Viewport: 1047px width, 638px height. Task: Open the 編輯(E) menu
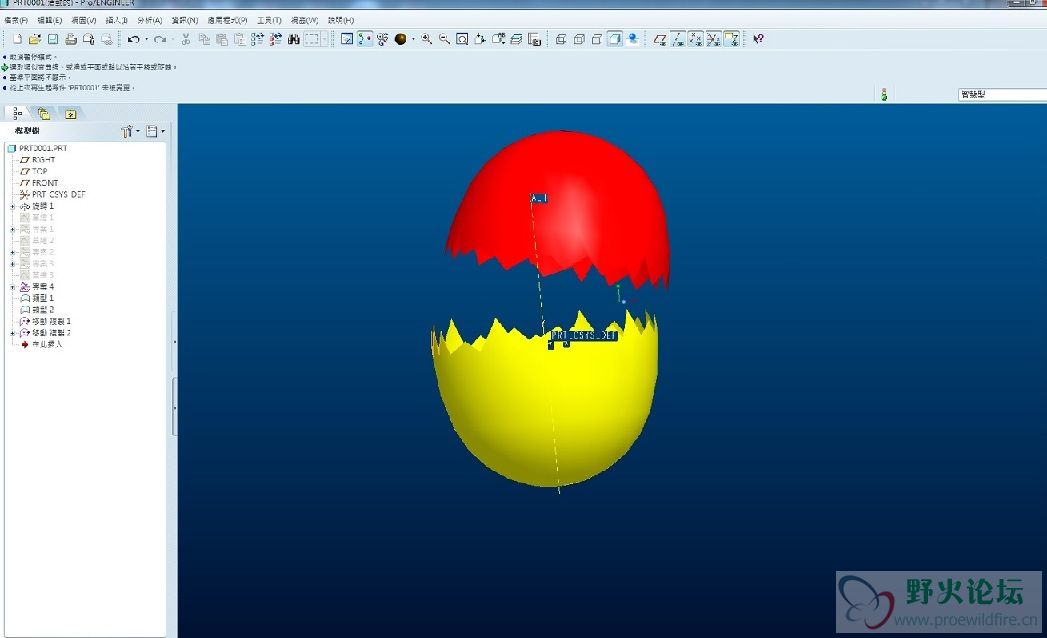pos(50,21)
